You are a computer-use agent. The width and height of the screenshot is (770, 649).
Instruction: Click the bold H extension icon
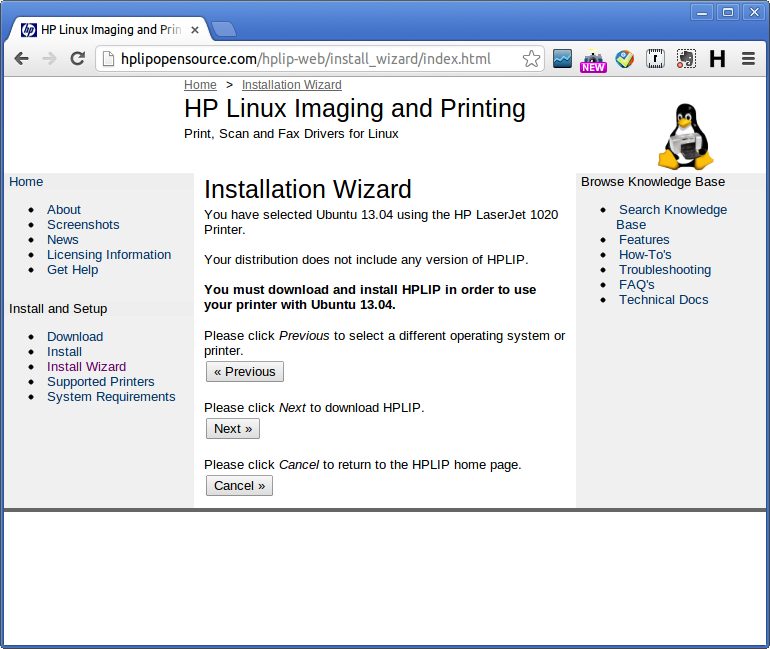[x=717, y=59]
